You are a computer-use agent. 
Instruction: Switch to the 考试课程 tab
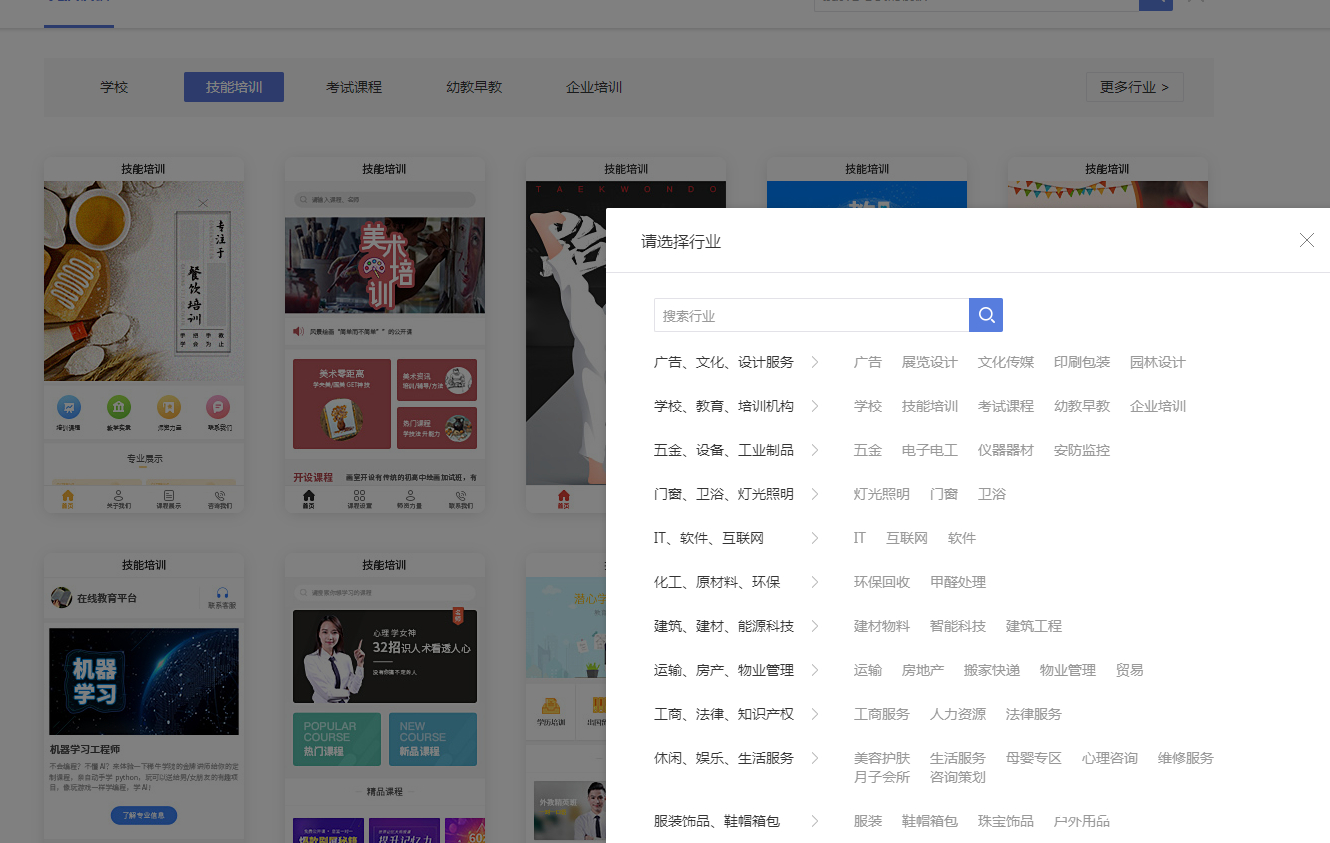pos(353,86)
